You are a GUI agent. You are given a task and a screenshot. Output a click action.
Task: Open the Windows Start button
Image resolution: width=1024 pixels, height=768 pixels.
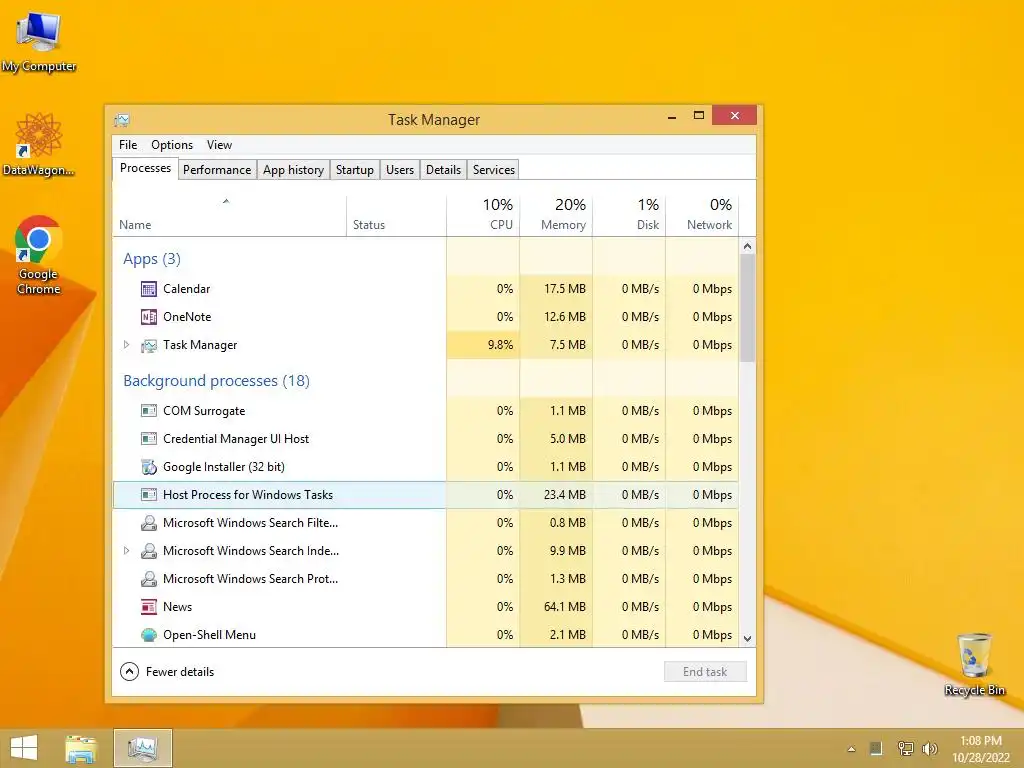pos(24,748)
